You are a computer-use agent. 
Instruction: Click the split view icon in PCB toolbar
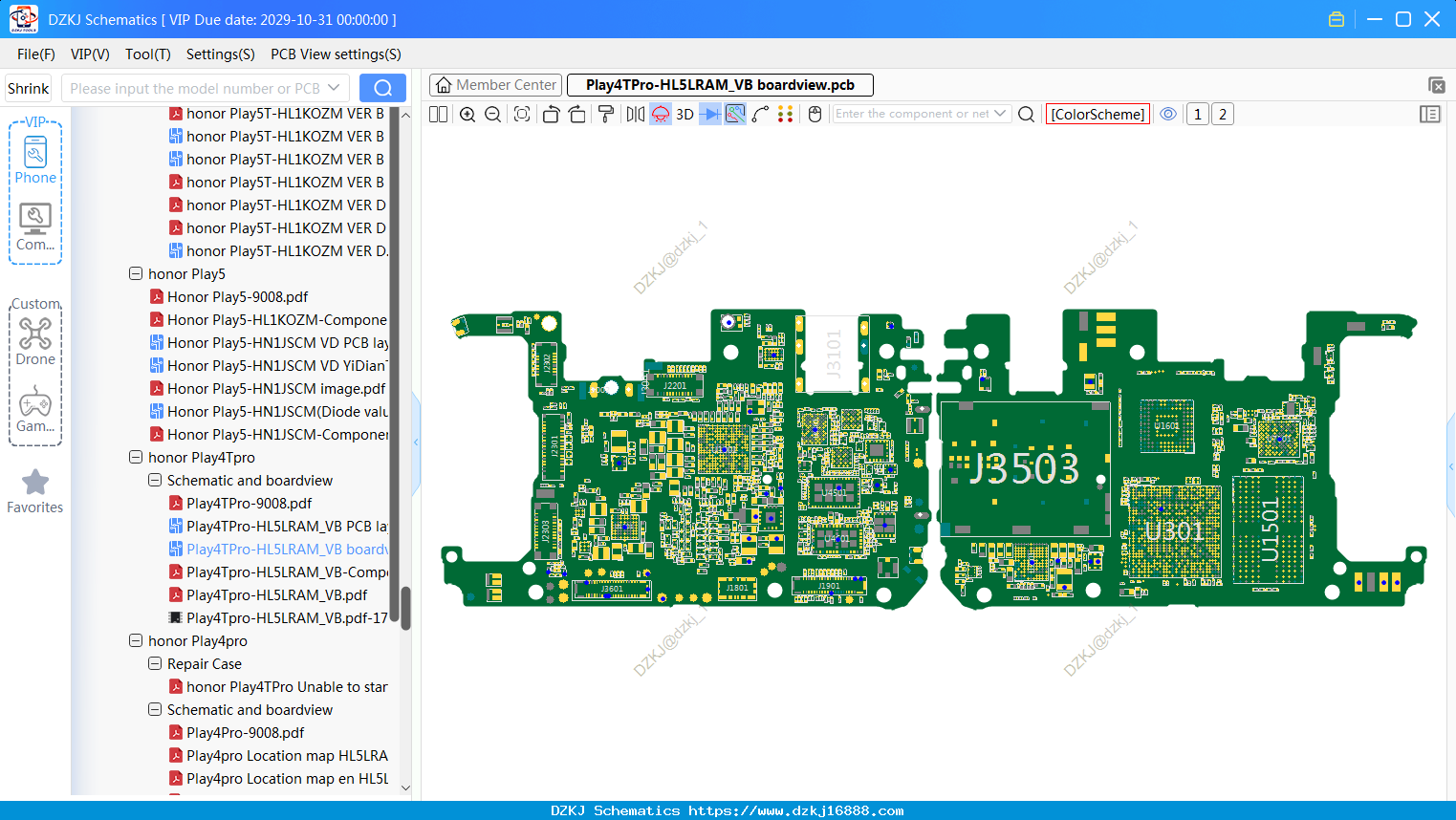tap(439, 114)
